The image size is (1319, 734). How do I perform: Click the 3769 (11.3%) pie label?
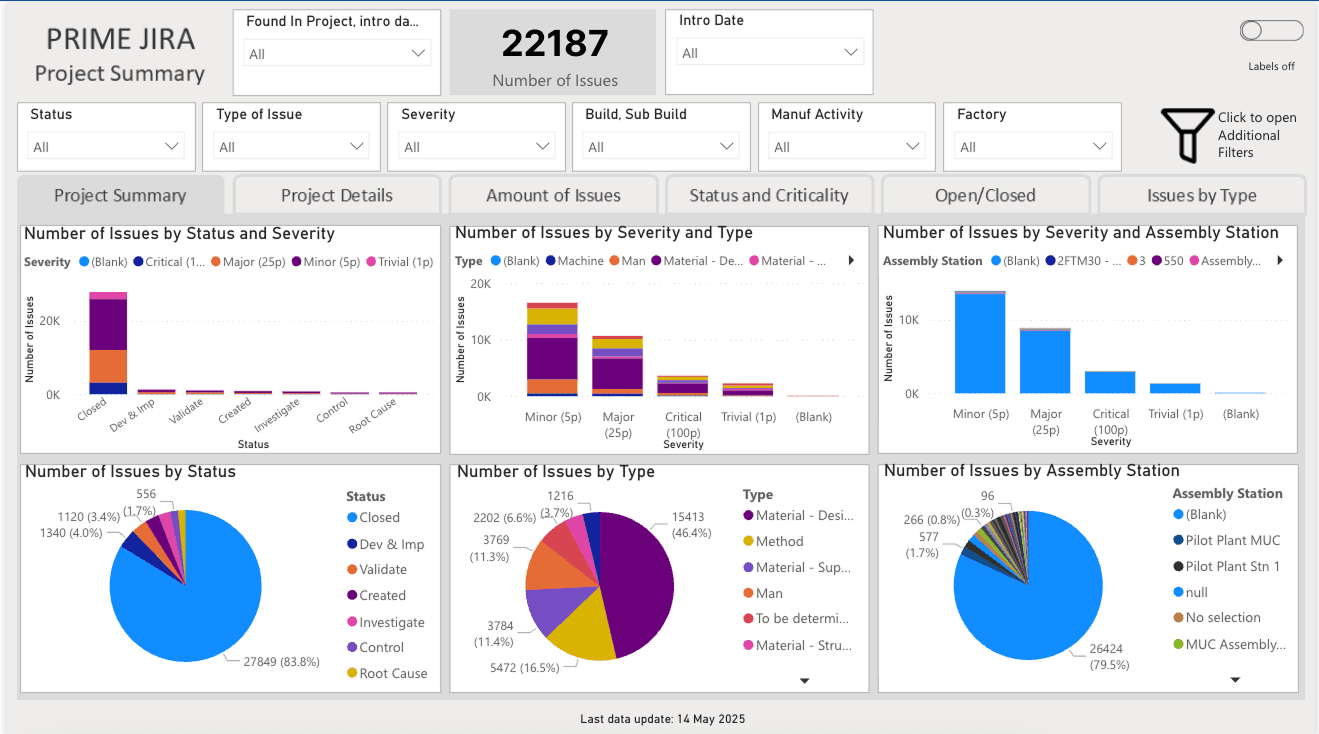[x=489, y=548]
